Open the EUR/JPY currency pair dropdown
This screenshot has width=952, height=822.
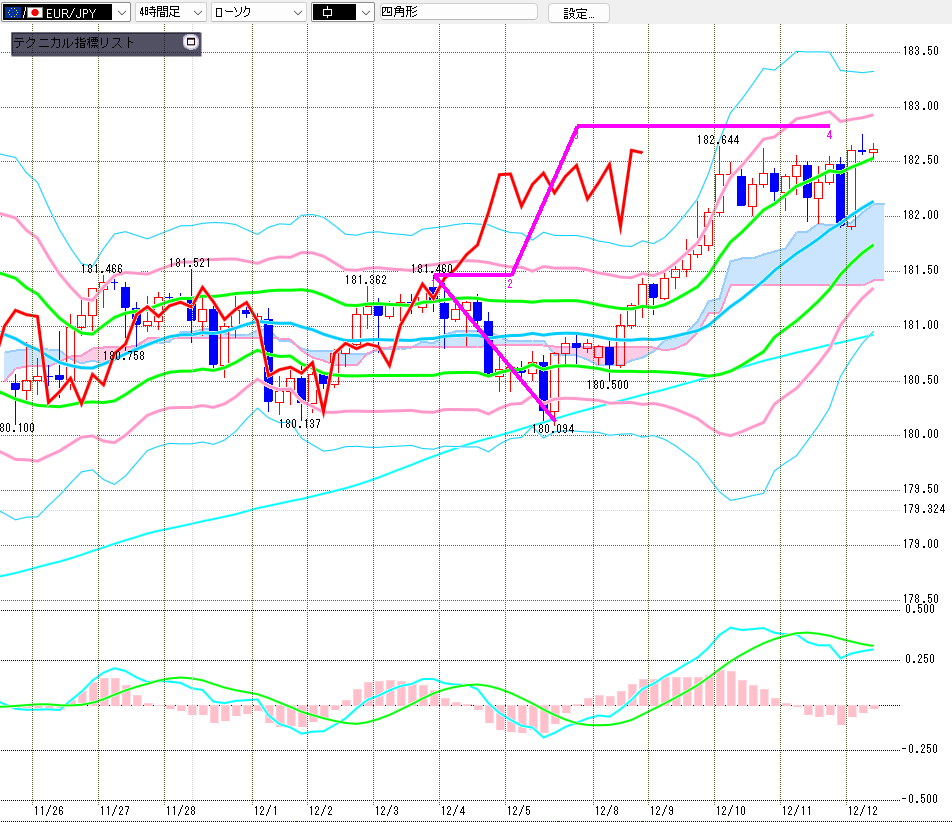click(x=121, y=13)
